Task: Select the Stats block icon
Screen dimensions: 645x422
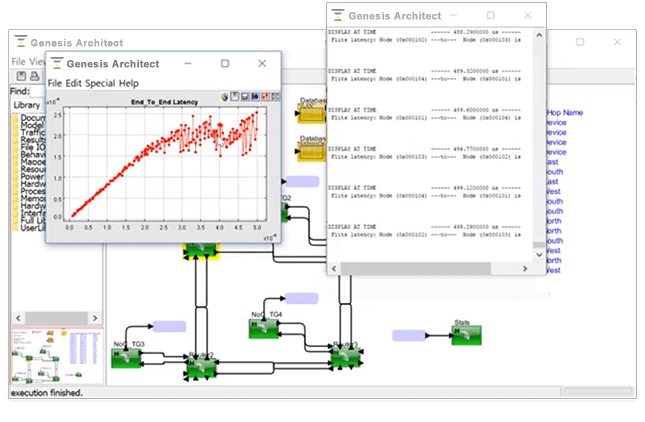Action: [466, 335]
